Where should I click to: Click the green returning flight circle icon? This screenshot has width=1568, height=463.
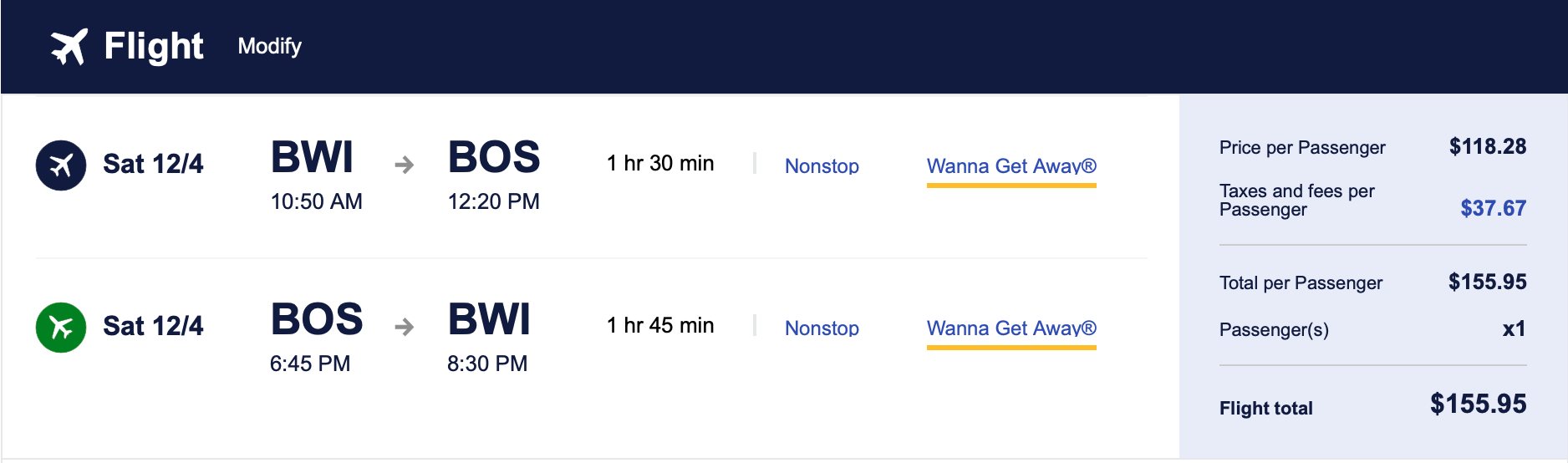(61, 328)
